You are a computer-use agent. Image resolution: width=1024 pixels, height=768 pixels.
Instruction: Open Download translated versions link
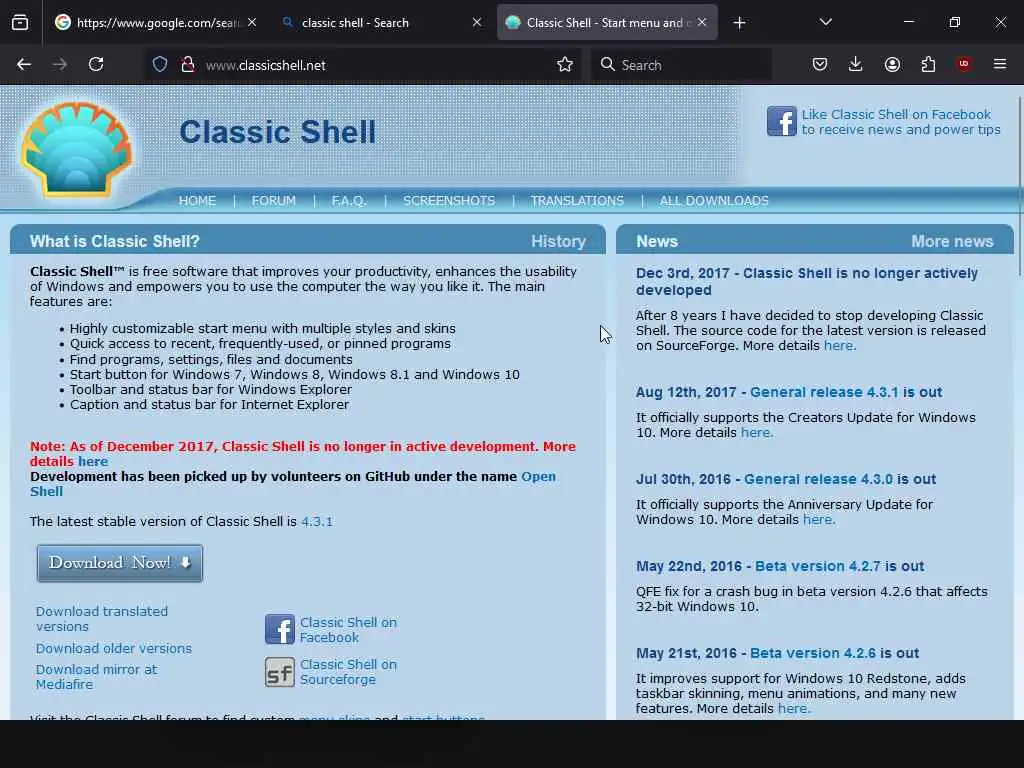point(101,619)
